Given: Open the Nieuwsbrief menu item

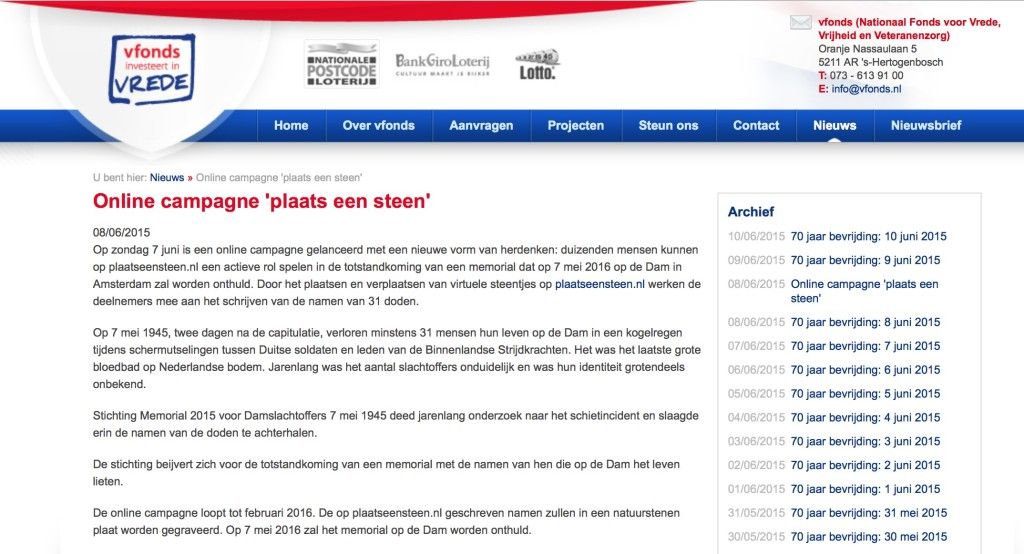Looking at the screenshot, I should [x=926, y=125].
